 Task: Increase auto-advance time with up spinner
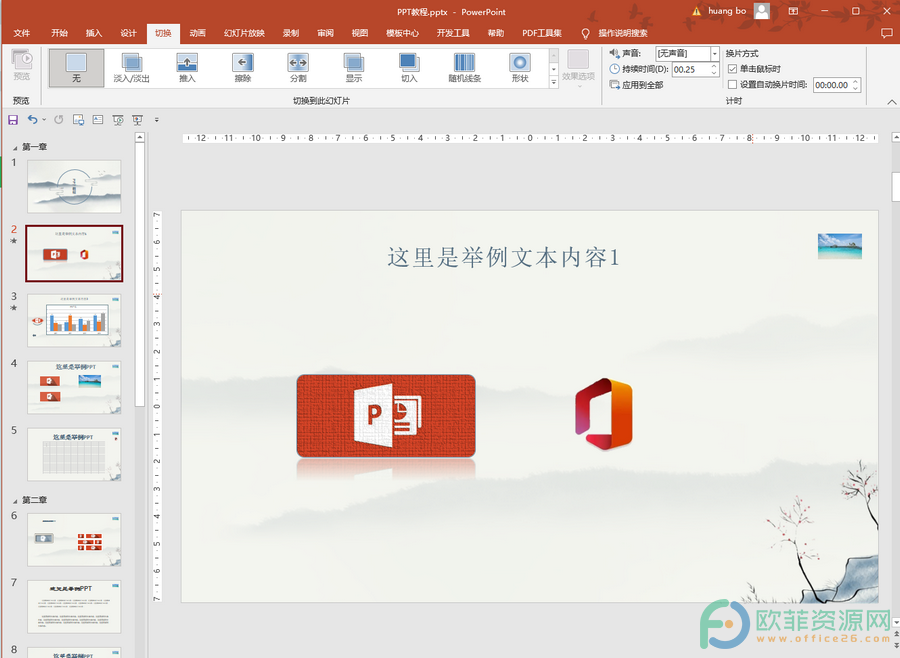click(855, 82)
